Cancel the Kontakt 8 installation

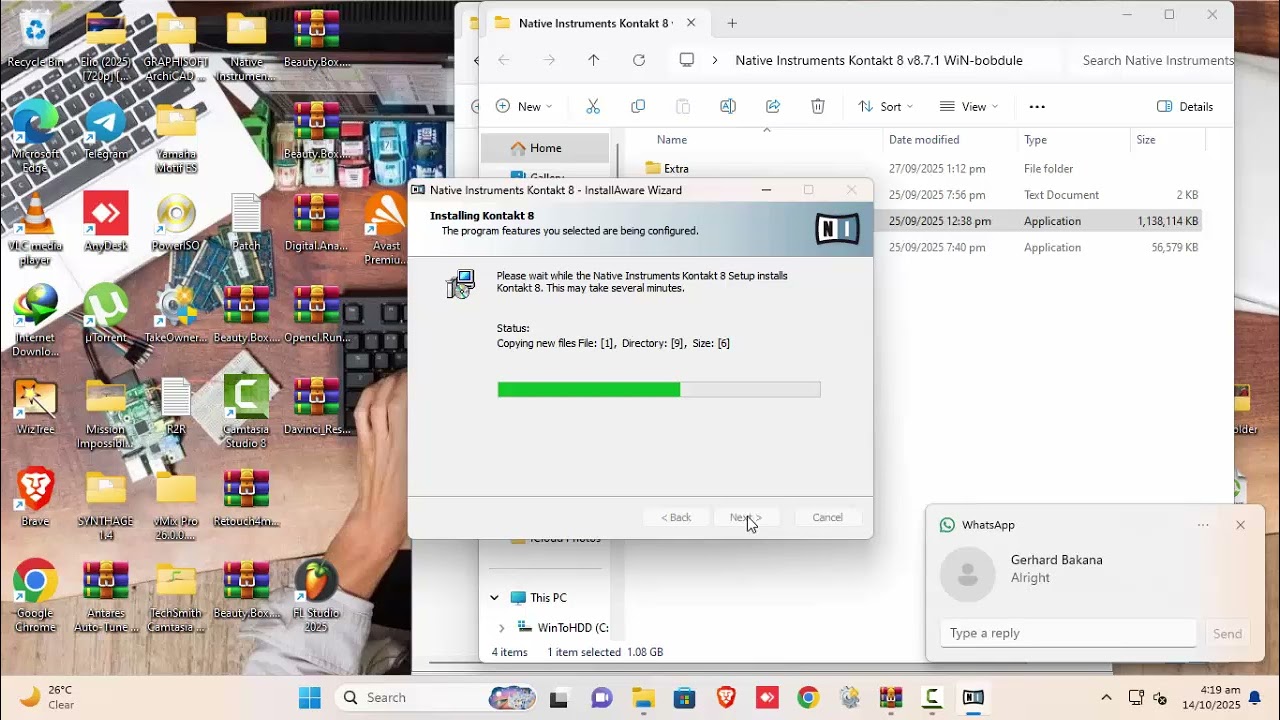point(827,517)
